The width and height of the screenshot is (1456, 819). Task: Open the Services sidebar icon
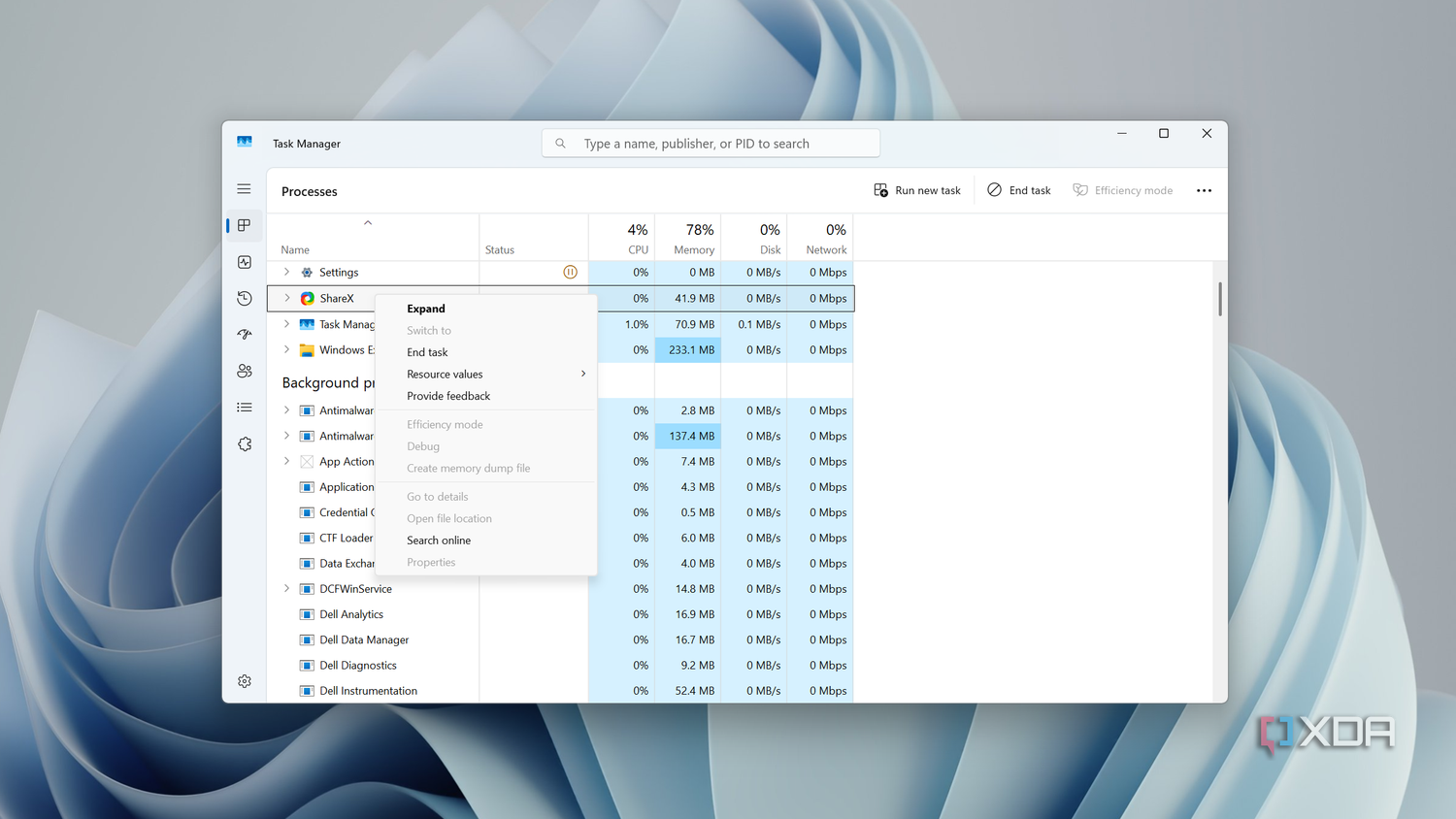pos(244,443)
